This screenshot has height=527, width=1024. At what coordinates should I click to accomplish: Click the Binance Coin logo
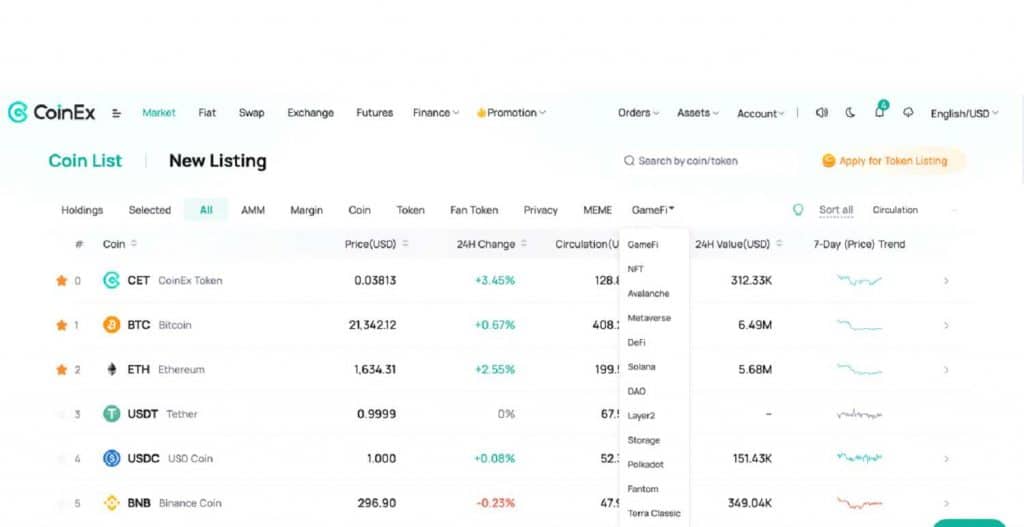pos(112,503)
